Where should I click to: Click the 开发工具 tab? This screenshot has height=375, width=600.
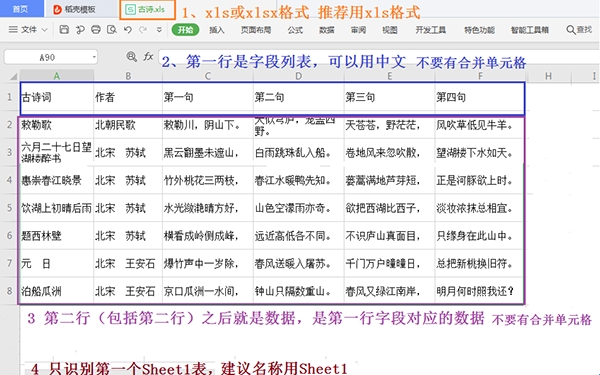point(431,30)
